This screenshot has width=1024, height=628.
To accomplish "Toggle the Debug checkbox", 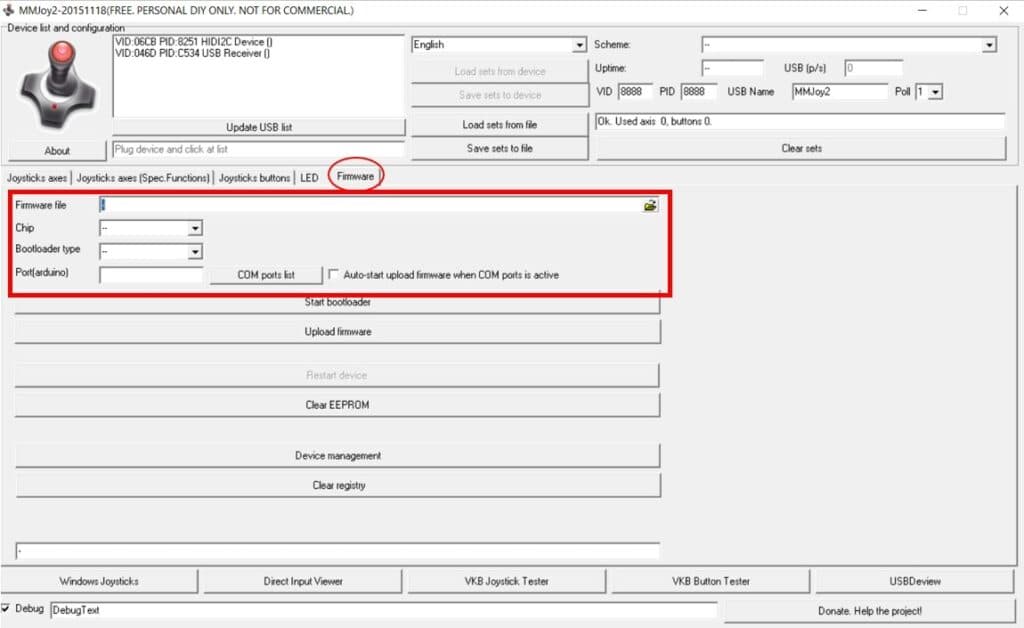I will coord(8,609).
